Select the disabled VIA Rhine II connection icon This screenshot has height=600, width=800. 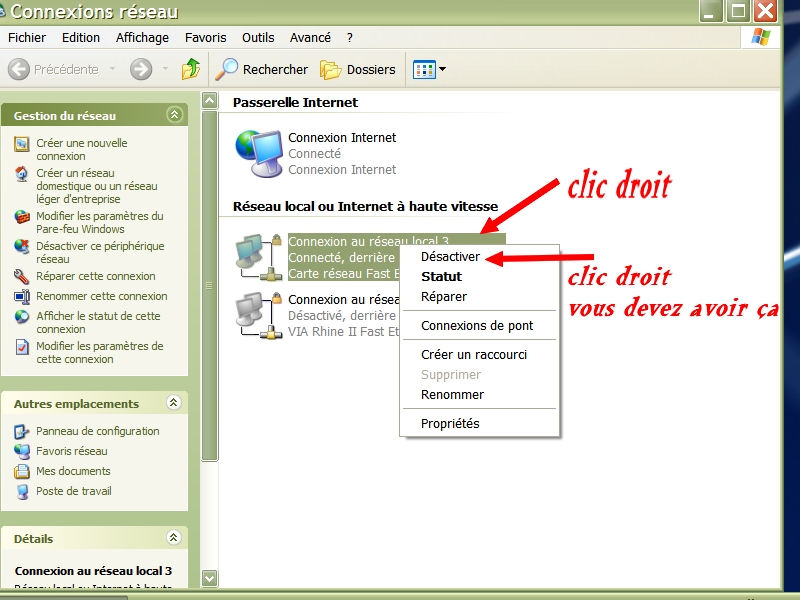click(x=255, y=315)
